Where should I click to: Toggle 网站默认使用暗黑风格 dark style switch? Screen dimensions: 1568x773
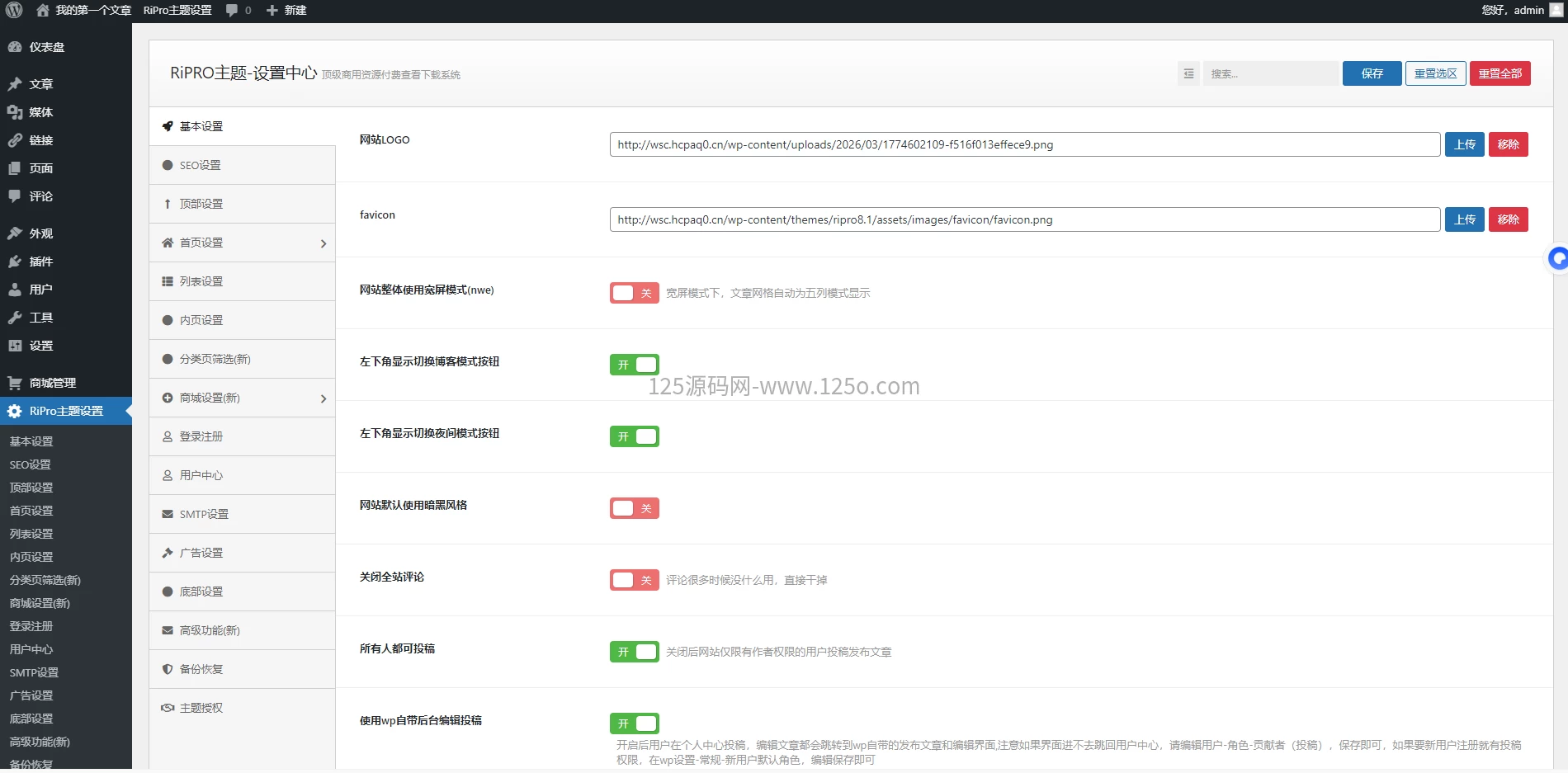coord(634,508)
